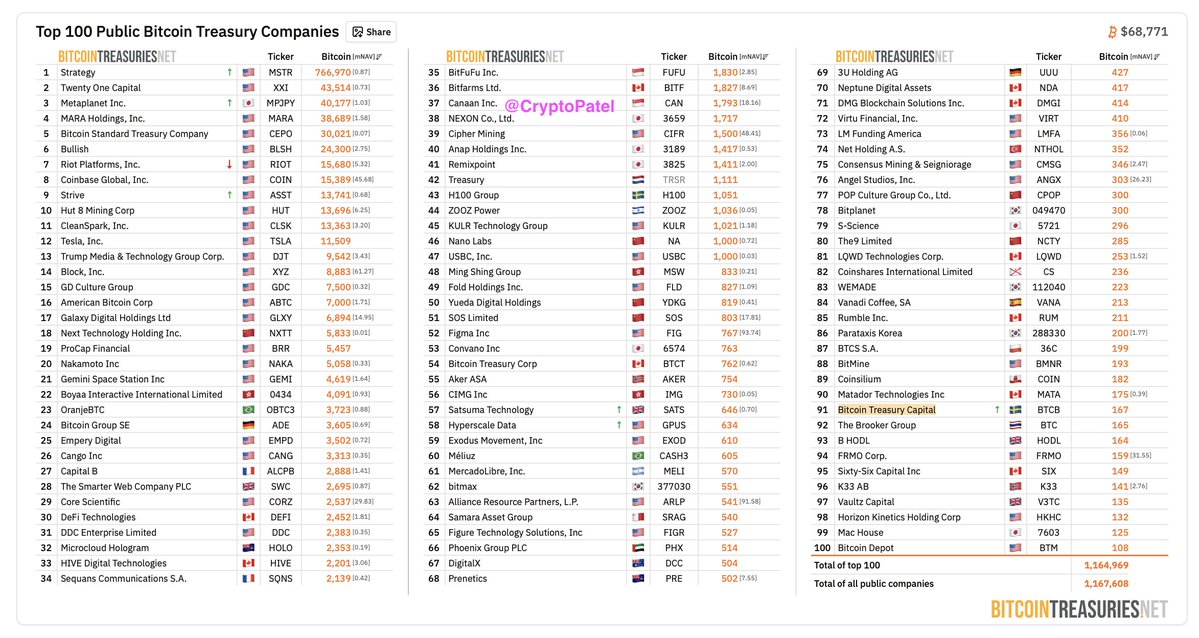Click the orange Bitcoin symbol near price
Screen dimensions: 1199x638
pyautogui.click(x=1113, y=31)
